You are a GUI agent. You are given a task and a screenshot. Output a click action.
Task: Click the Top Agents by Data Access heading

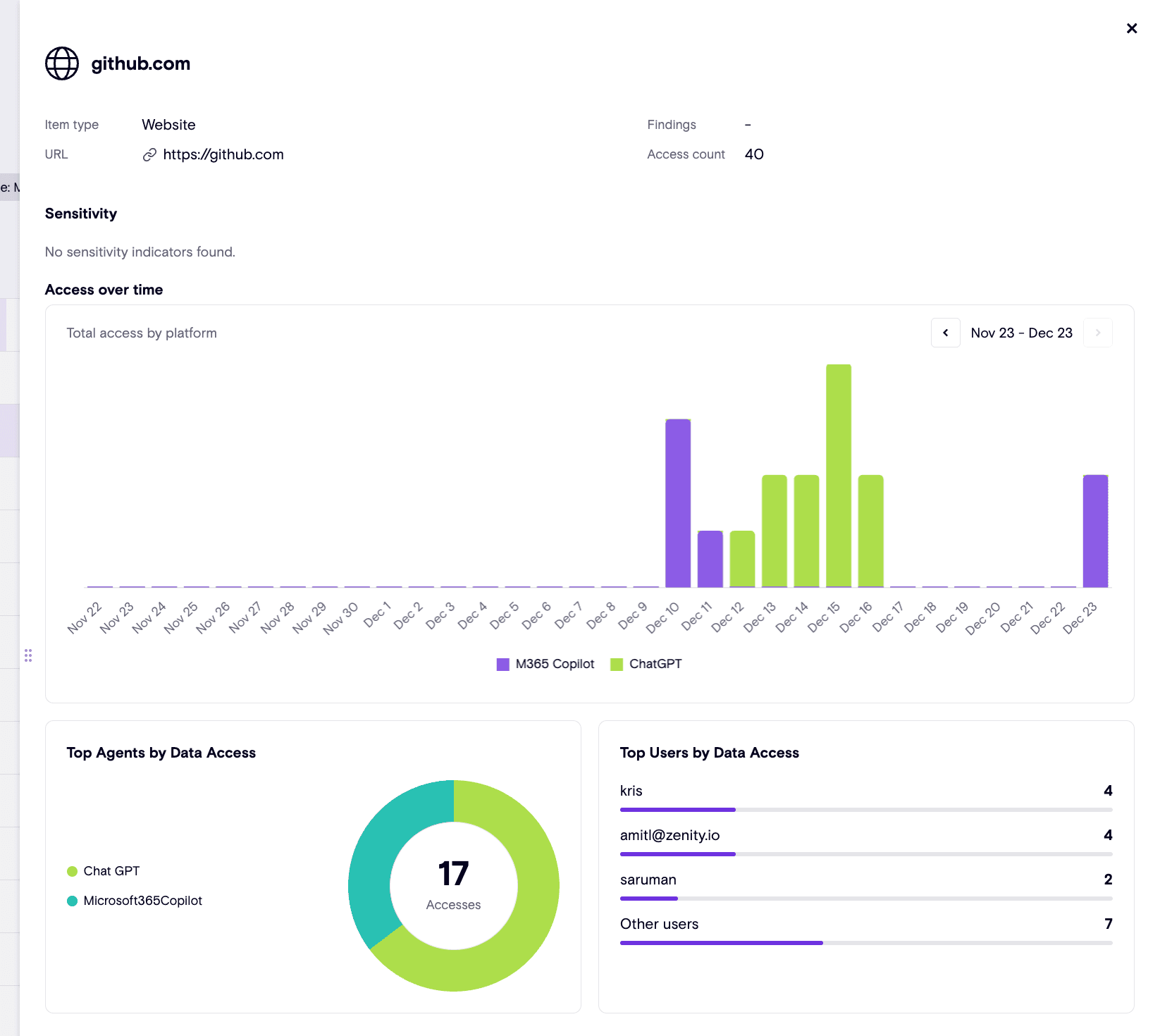click(x=161, y=753)
